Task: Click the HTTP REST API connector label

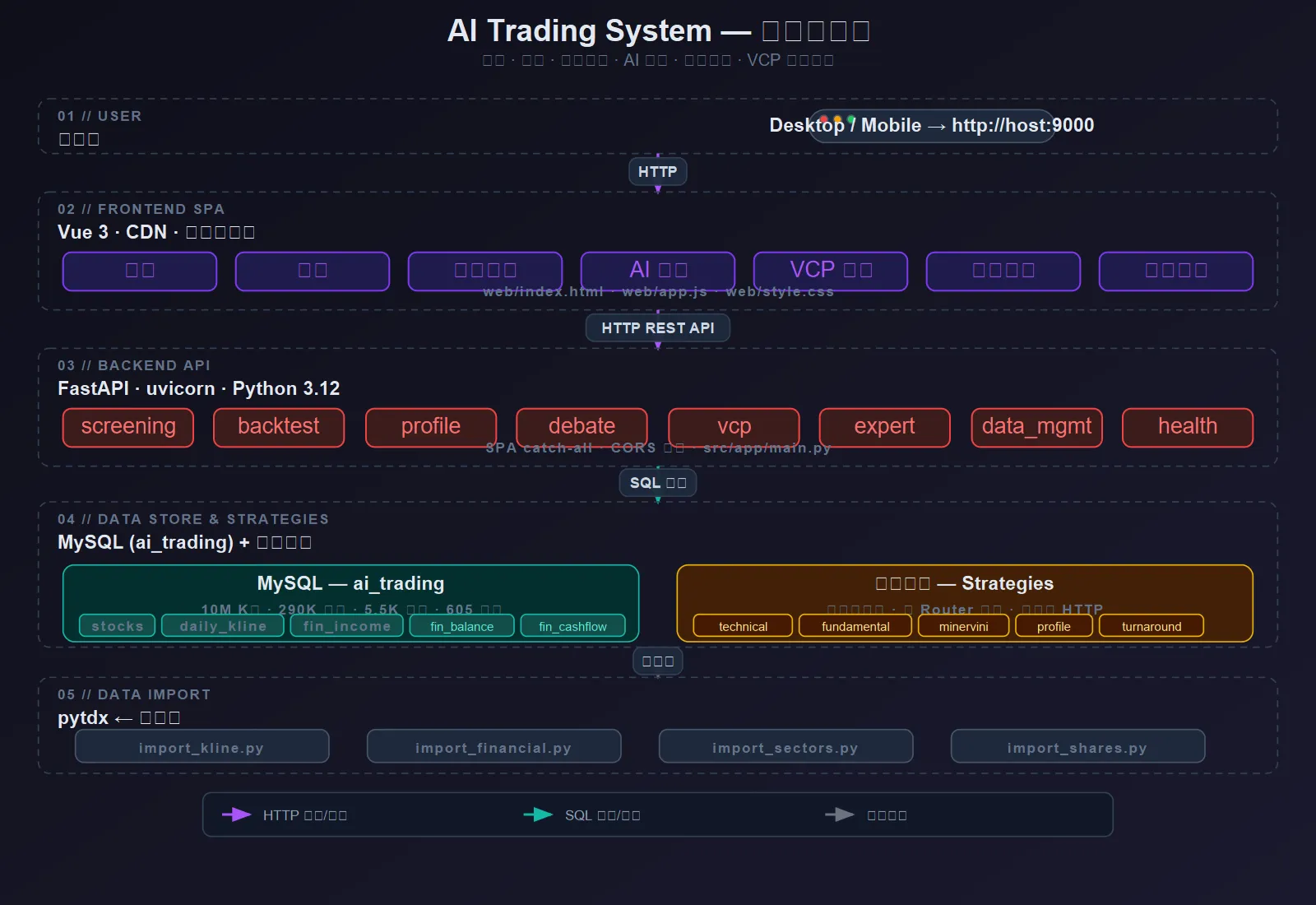Action: (x=657, y=327)
